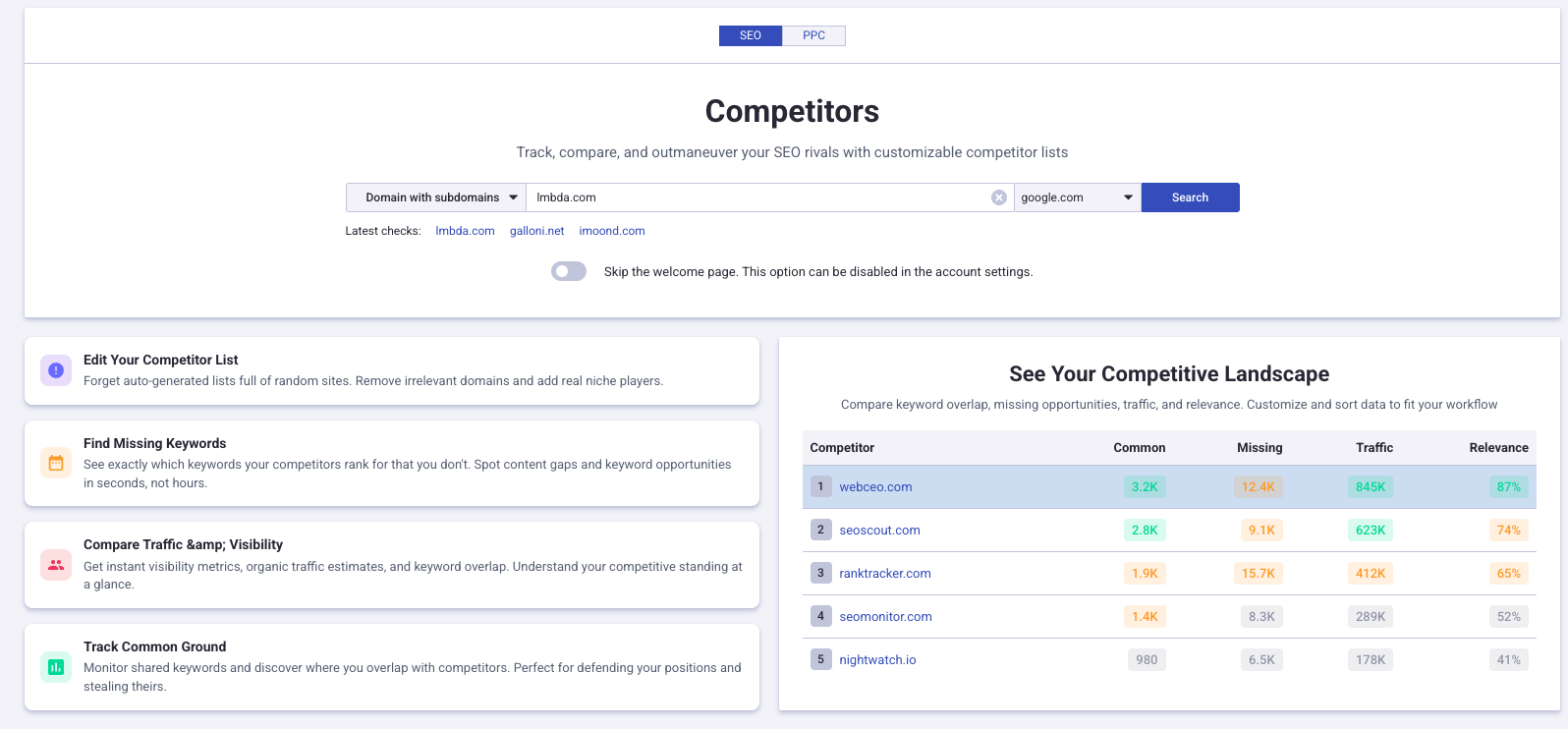Open webceo.com competitor link

875,486
